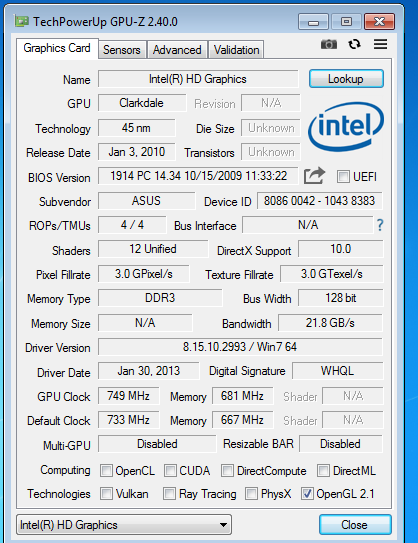Click the Intel logo image
The image size is (418, 543).
[346, 128]
